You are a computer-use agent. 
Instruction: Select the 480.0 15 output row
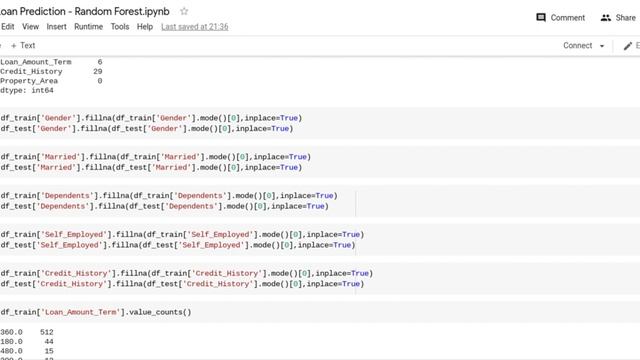point(27,351)
